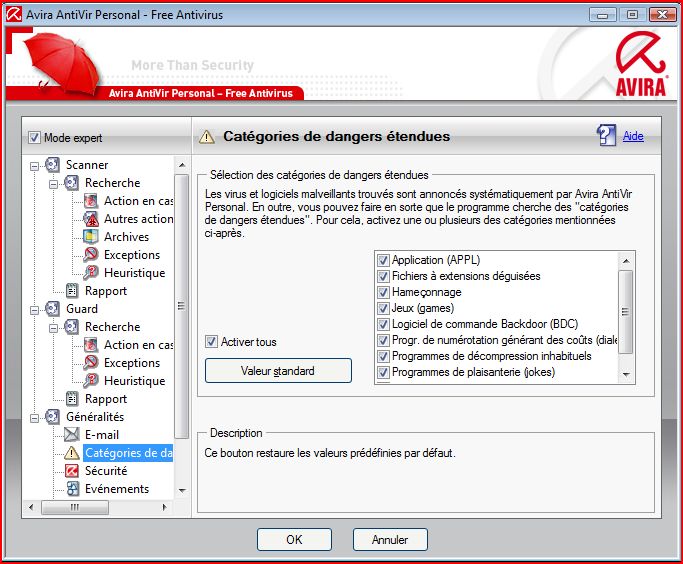Uncheck Programmes de décompression inhabituels
683x564 pixels.
click(383, 356)
